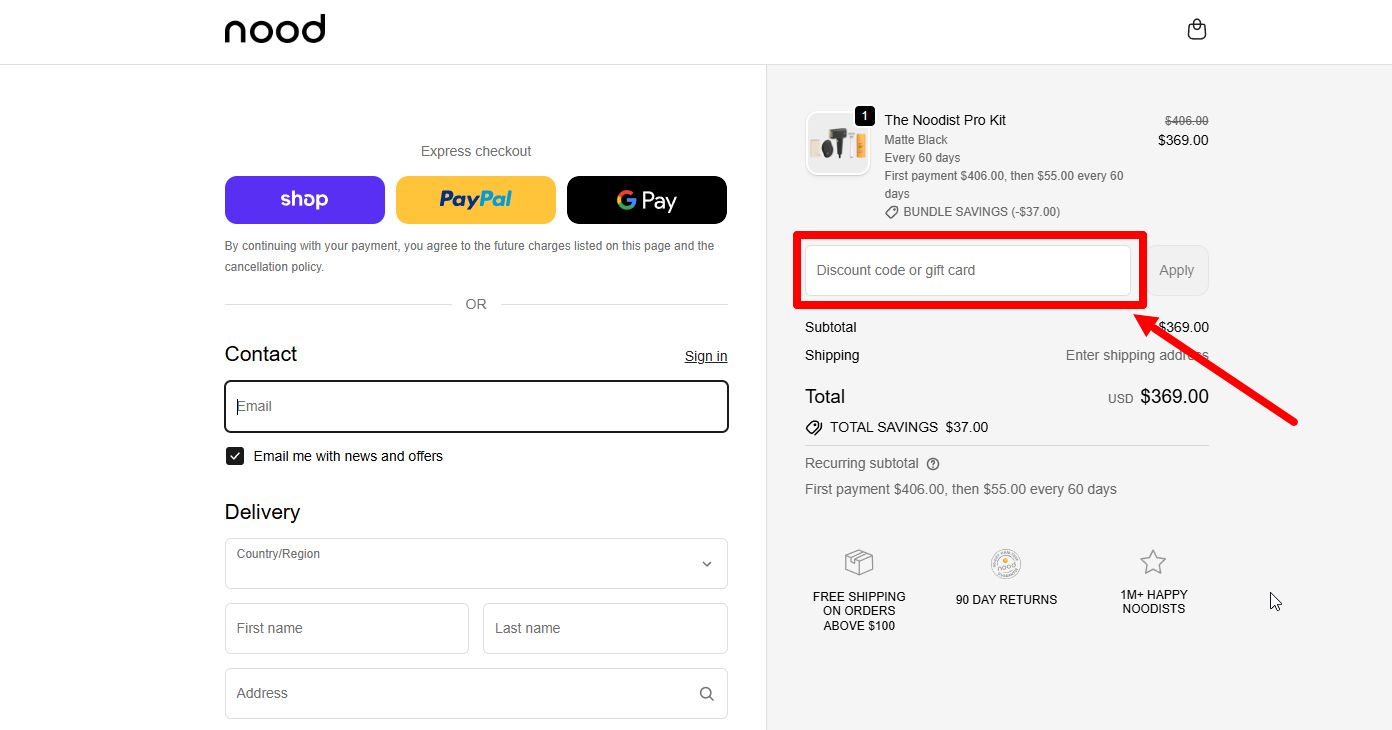
Task: Pay using the Google Pay button
Action: tap(646, 200)
